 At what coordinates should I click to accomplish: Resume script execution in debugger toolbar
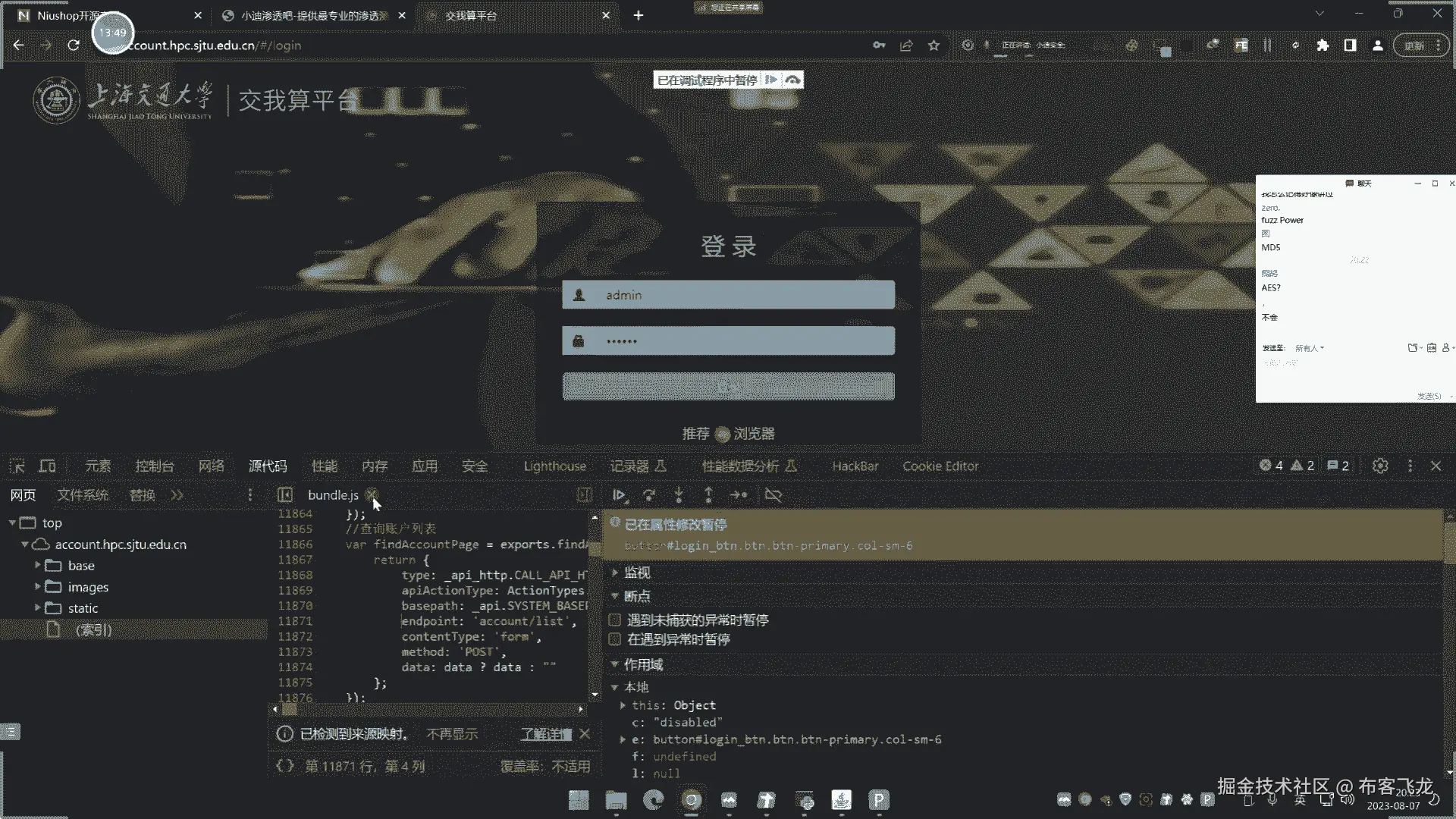click(620, 495)
